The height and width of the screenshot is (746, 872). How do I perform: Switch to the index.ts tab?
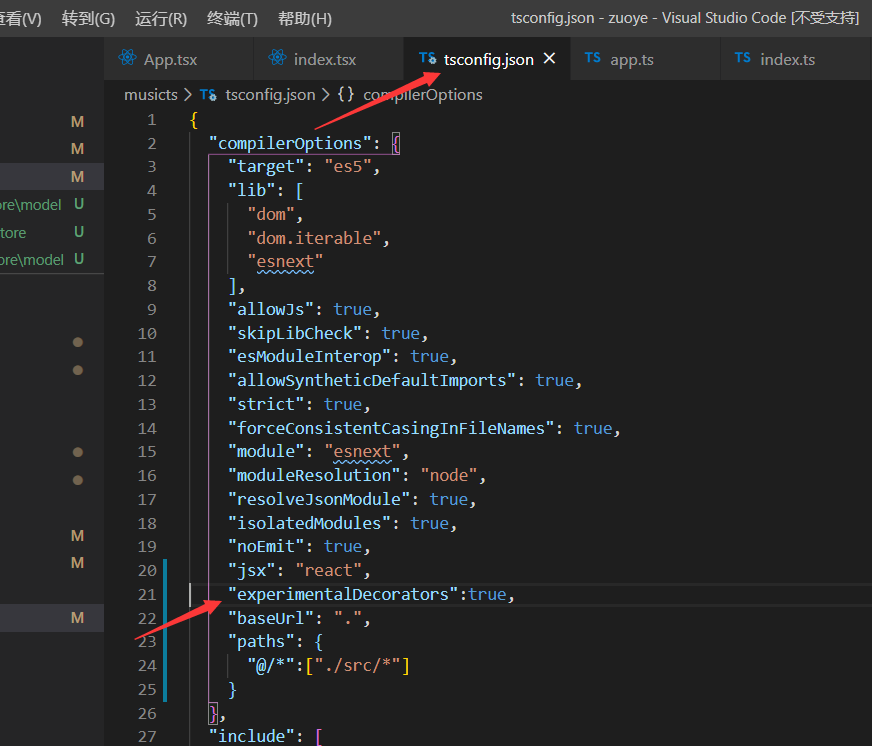click(x=795, y=59)
